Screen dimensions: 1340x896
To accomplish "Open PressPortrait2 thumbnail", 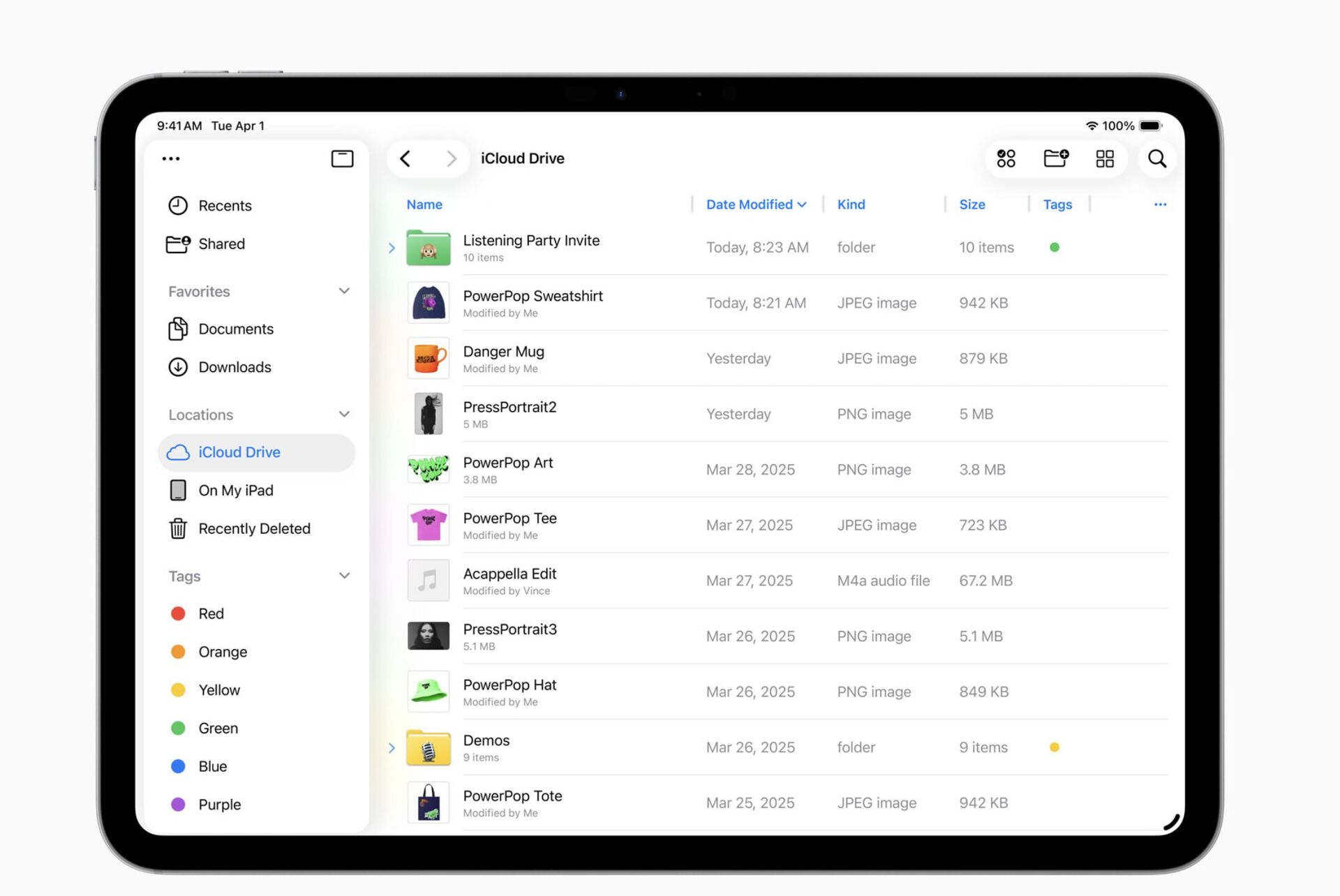I will tap(428, 414).
